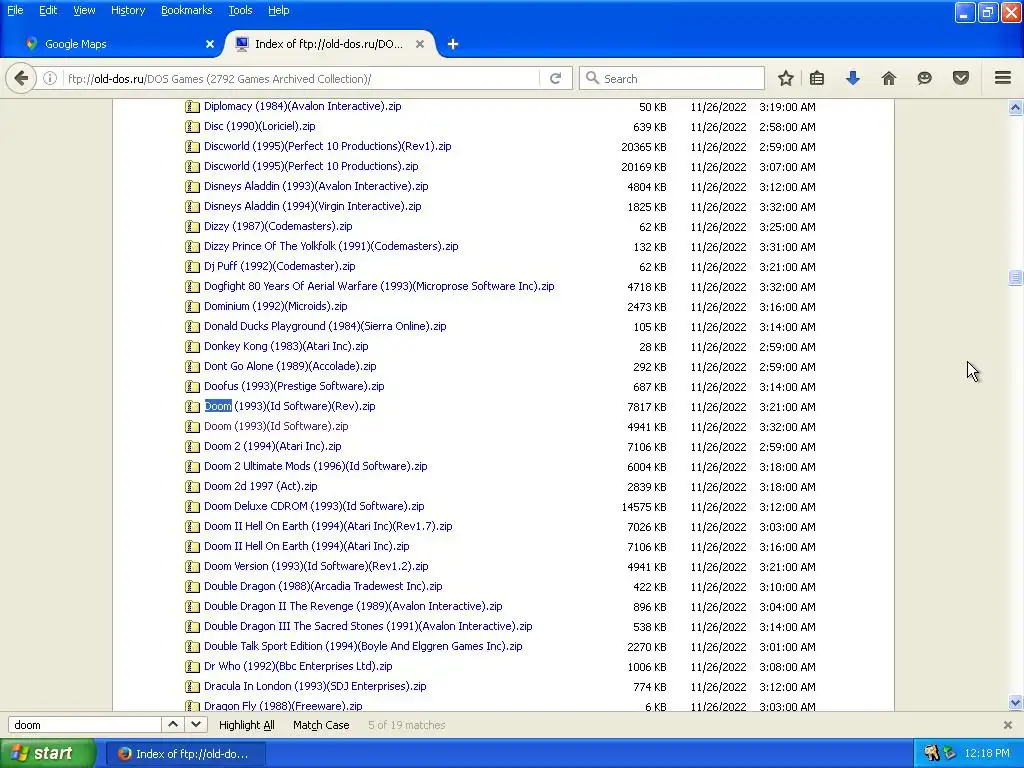The image size is (1024, 768).
Task: Open the File menu
Action: [x=15, y=10]
